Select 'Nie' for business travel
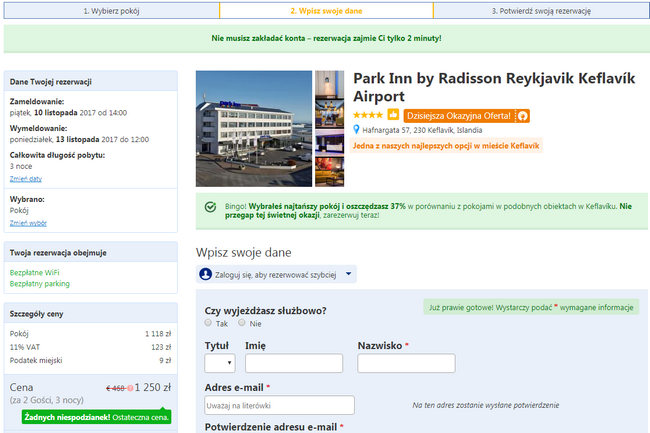The height and width of the screenshot is (433, 650). [242, 324]
